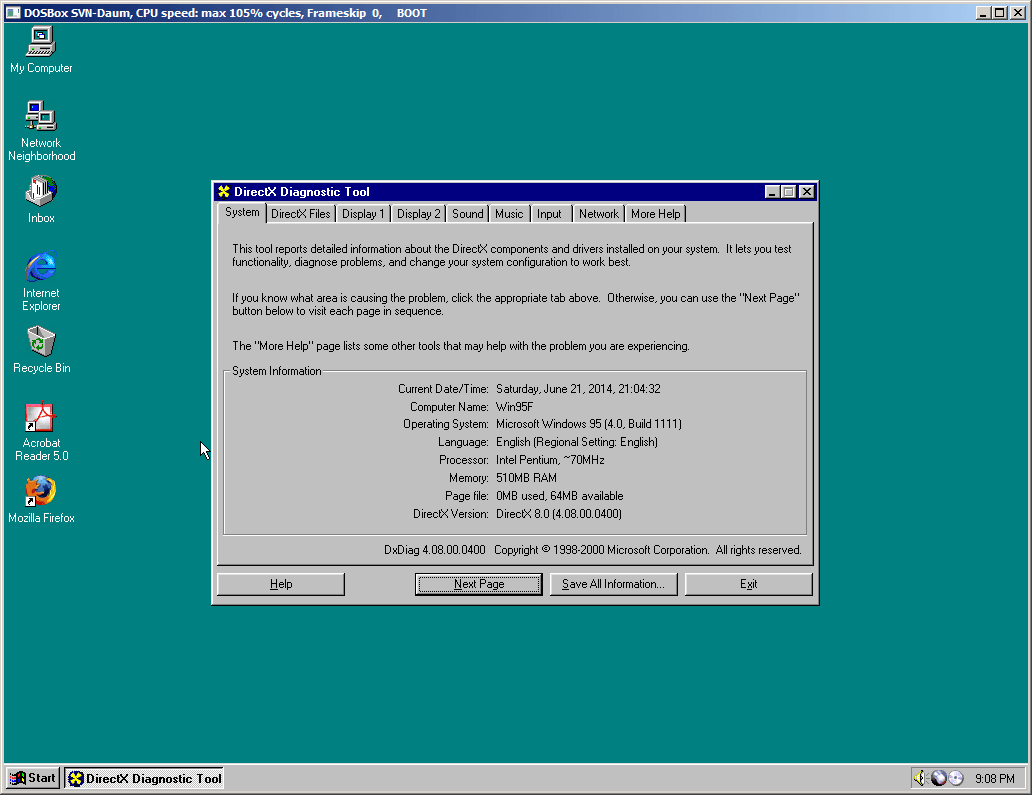This screenshot has width=1032, height=795.
Task: Minimize the DirectX Diagnostic Tool window
Action: [x=773, y=192]
